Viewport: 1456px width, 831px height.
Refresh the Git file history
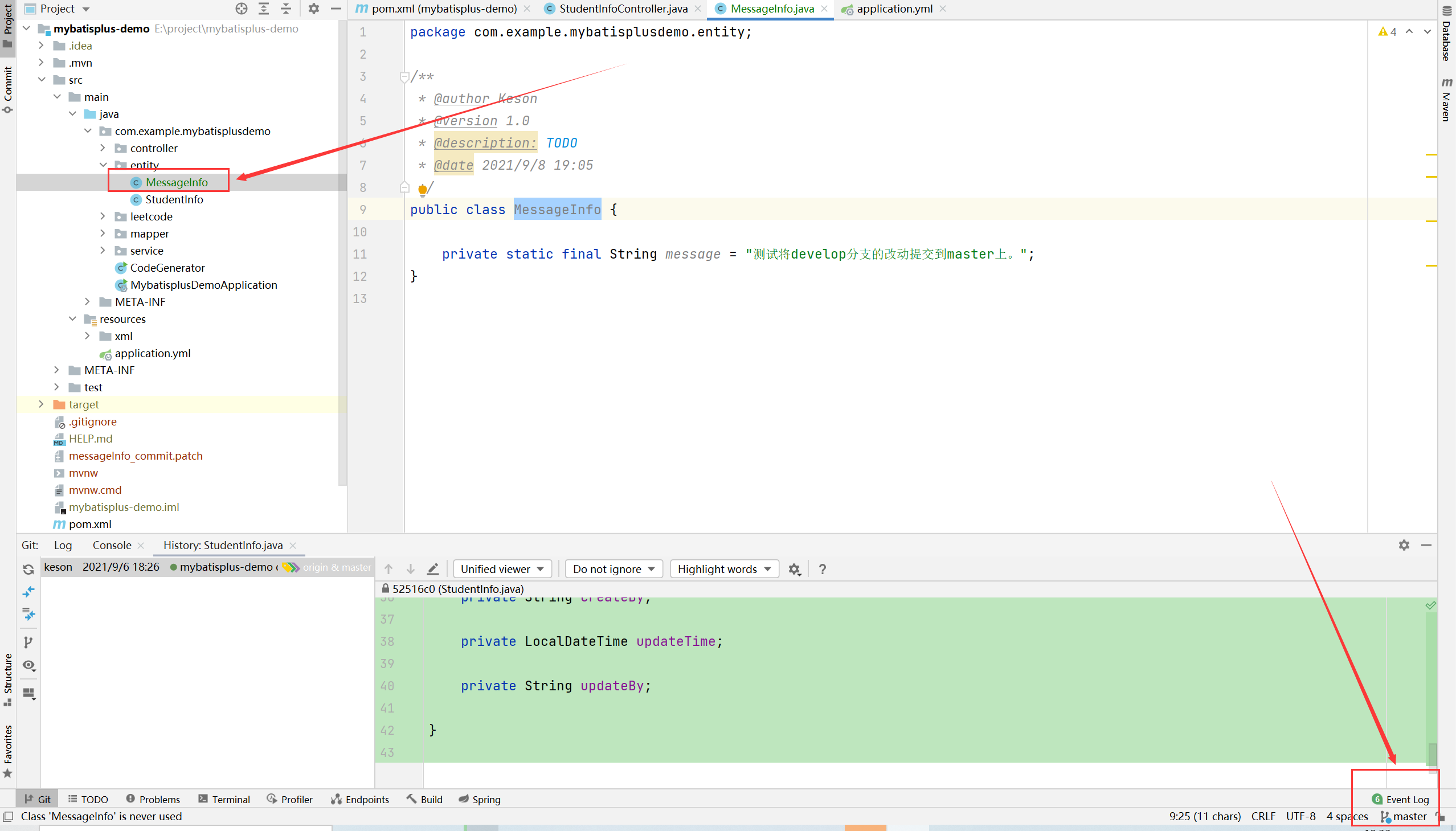pos(28,569)
